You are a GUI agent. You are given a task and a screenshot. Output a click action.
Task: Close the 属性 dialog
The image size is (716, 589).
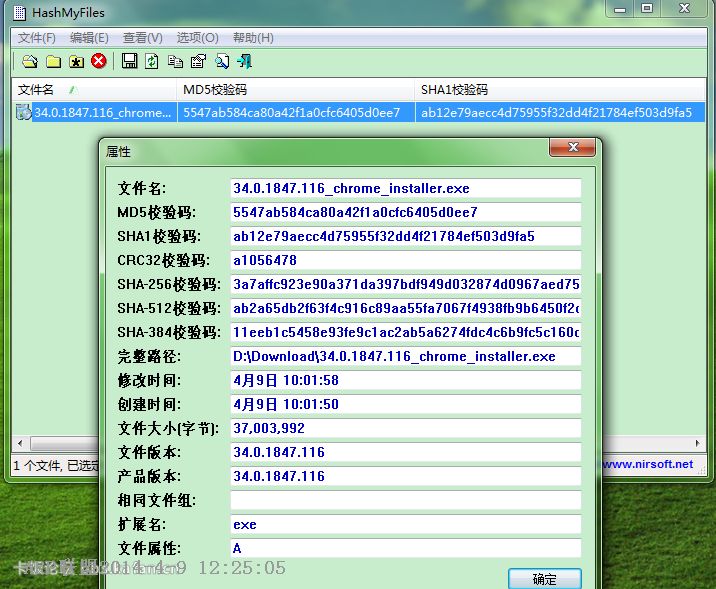pyautogui.click(x=573, y=147)
